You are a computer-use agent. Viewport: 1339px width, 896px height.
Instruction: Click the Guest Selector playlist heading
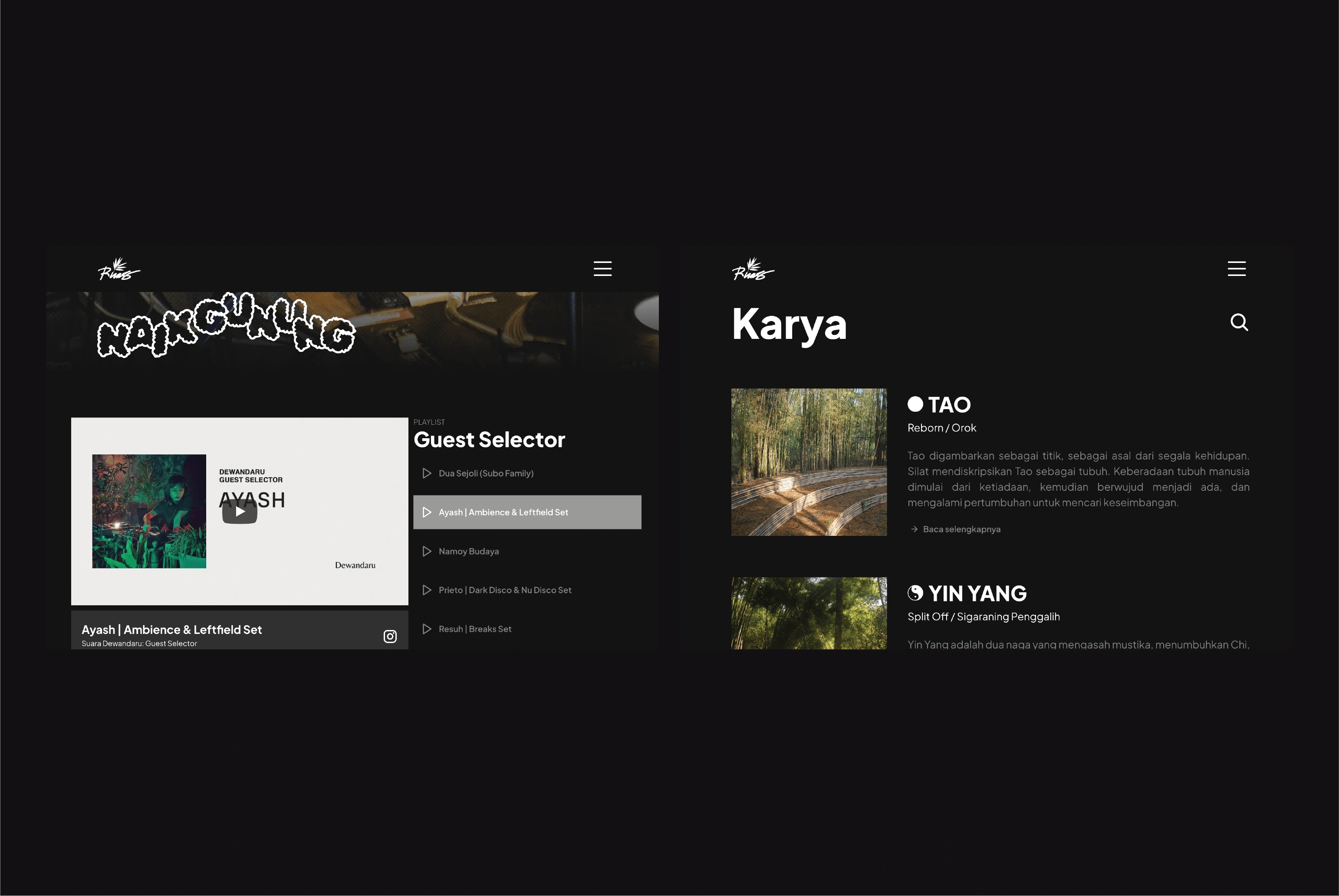pyautogui.click(x=489, y=440)
